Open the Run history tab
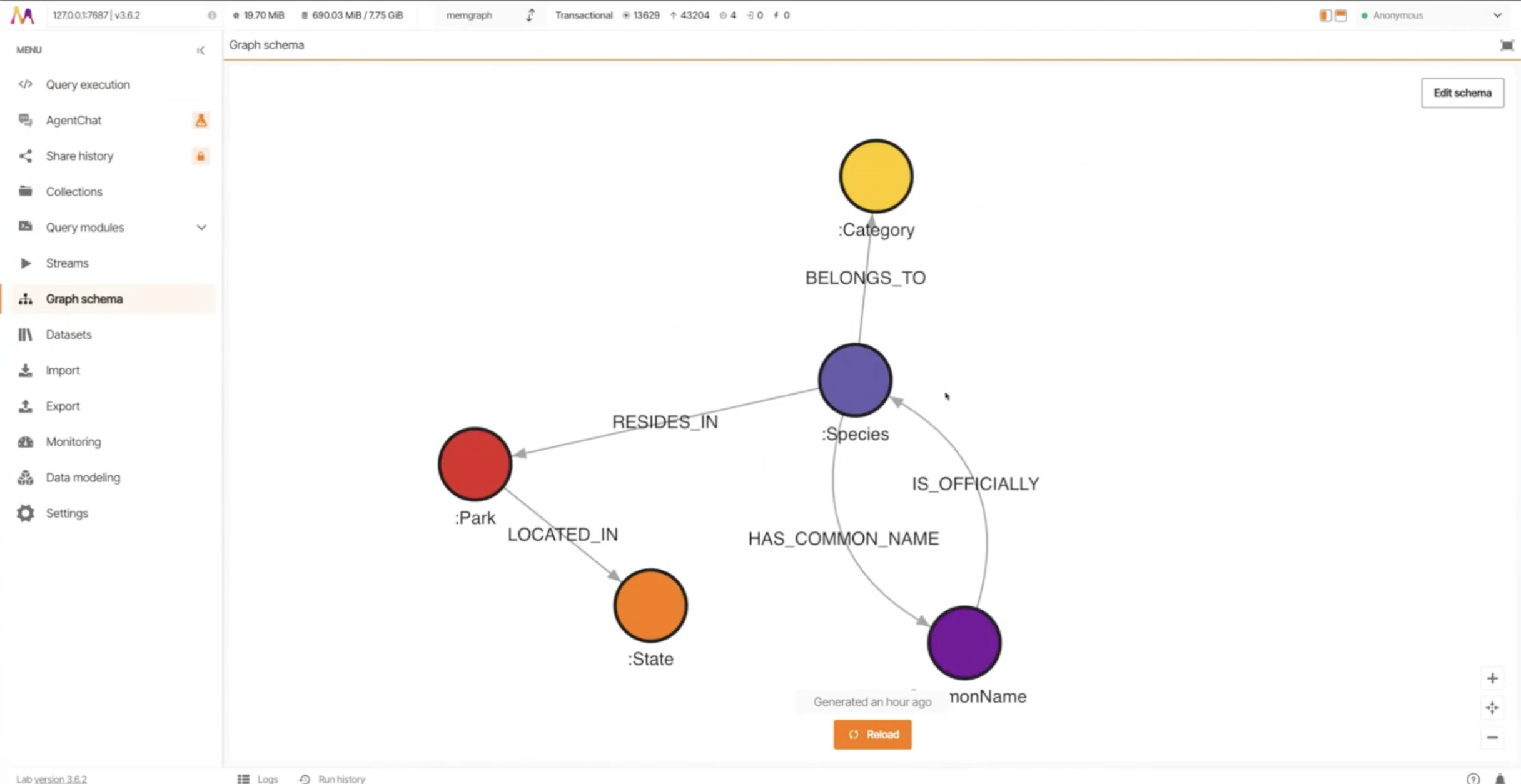1521x784 pixels. click(340, 778)
